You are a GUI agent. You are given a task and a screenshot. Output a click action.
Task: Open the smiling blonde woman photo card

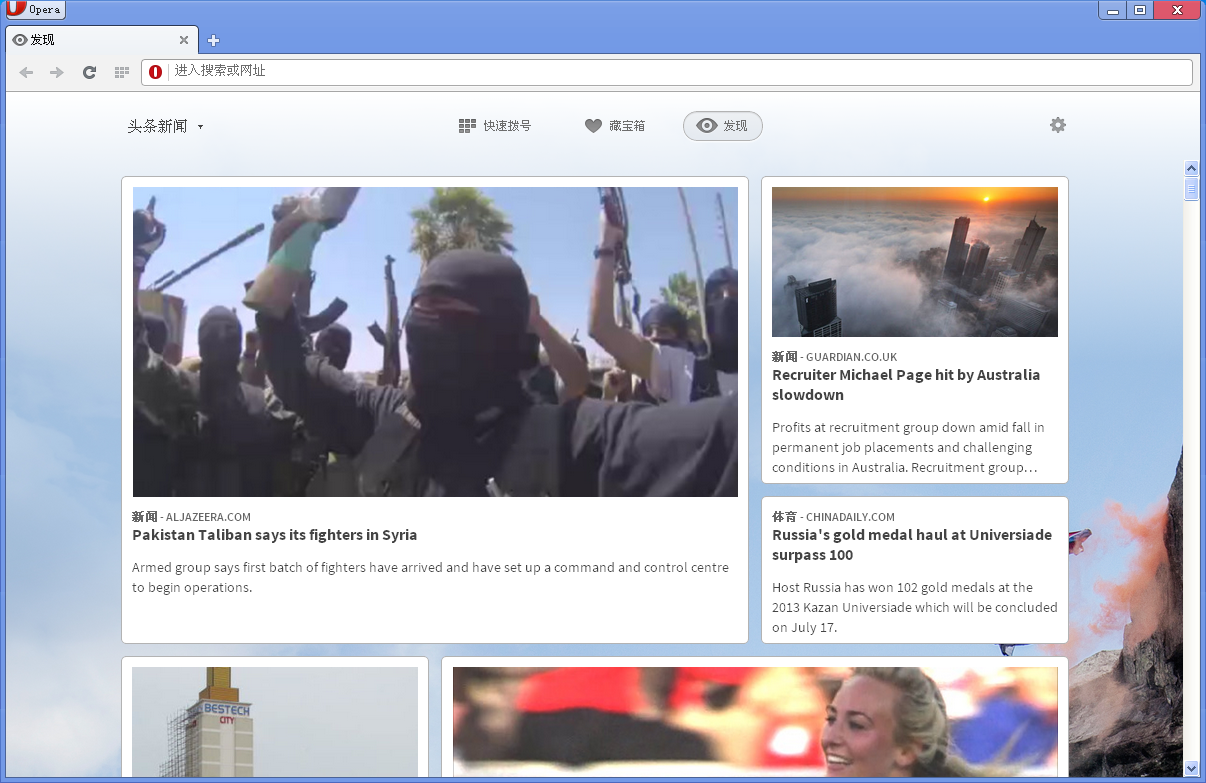[x=755, y=722]
